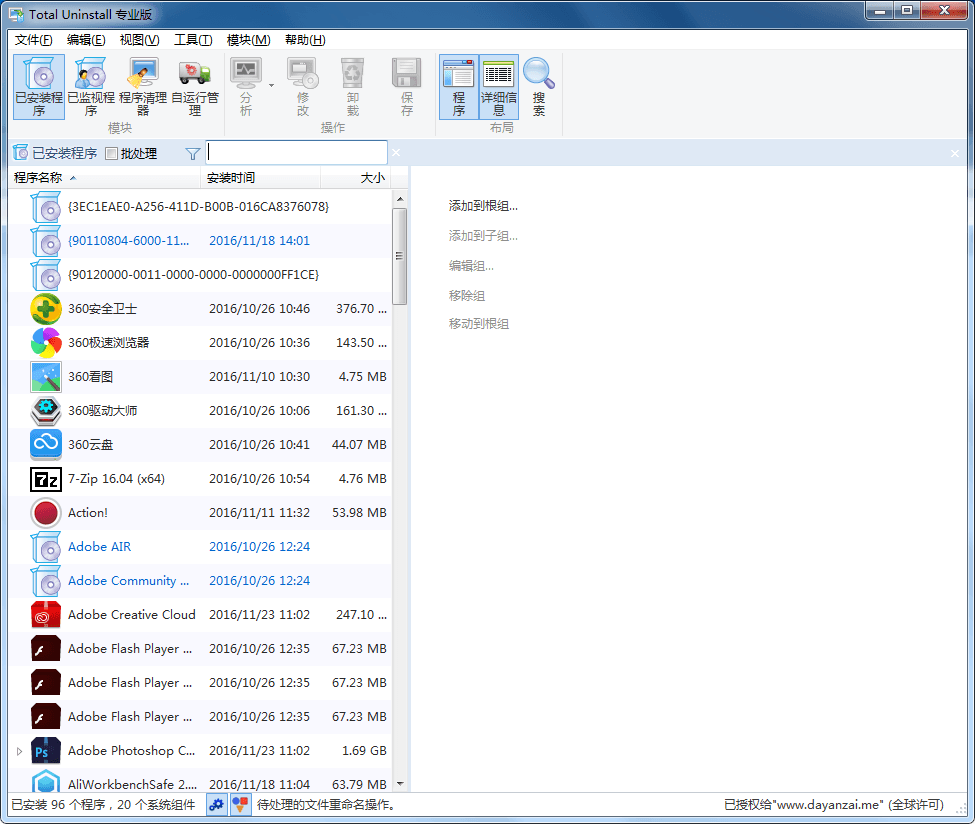
Task: Select the 程序清理器 module icon
Action: point(143,87)
